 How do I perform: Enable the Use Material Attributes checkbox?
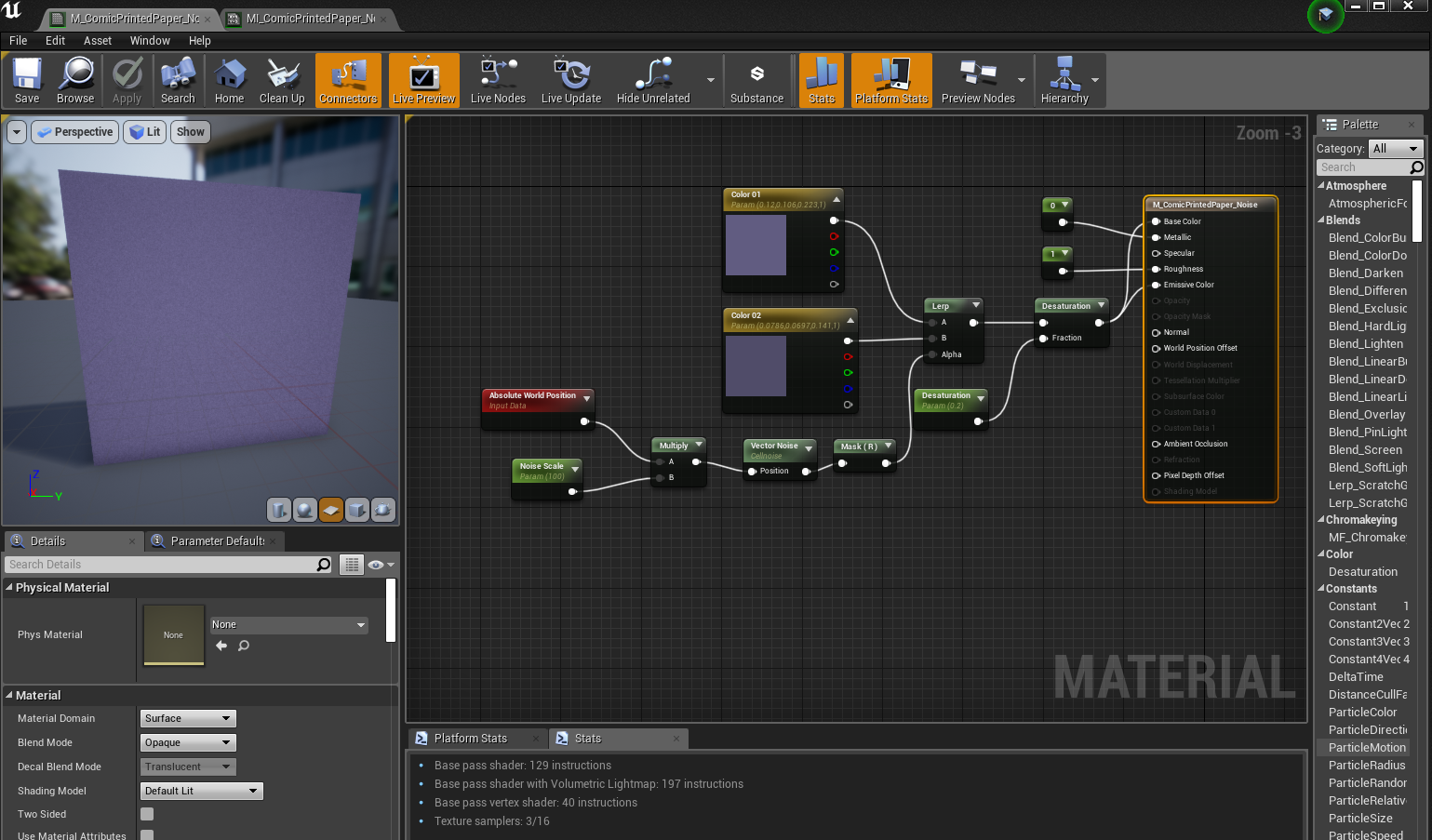(147, 835)
